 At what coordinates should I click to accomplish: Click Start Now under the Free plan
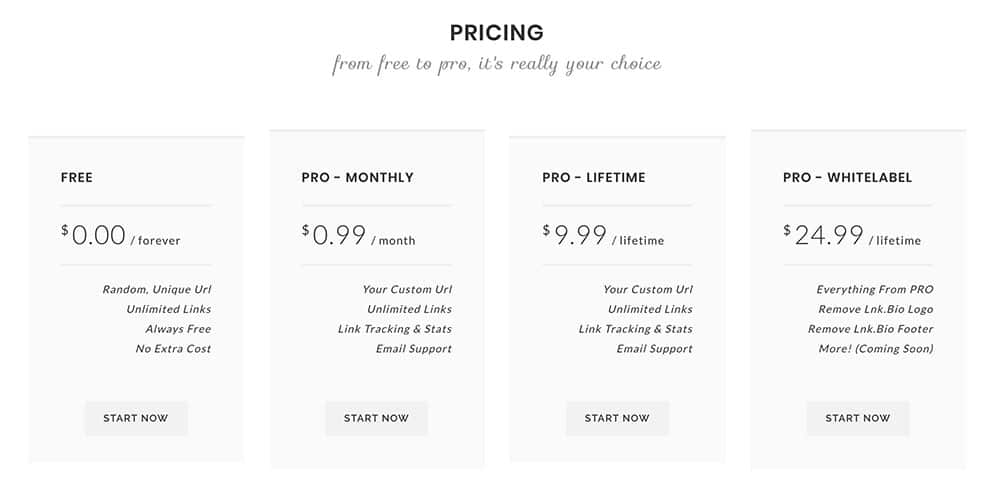click(136, 419)
